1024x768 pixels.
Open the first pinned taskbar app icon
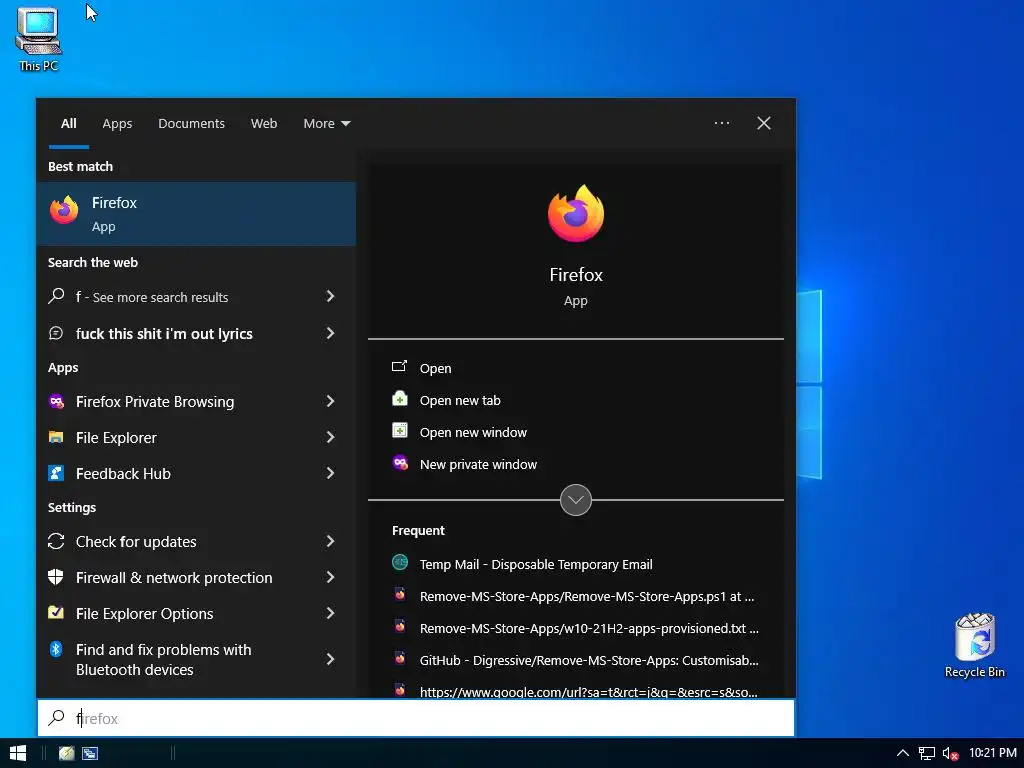coord(67,753)
